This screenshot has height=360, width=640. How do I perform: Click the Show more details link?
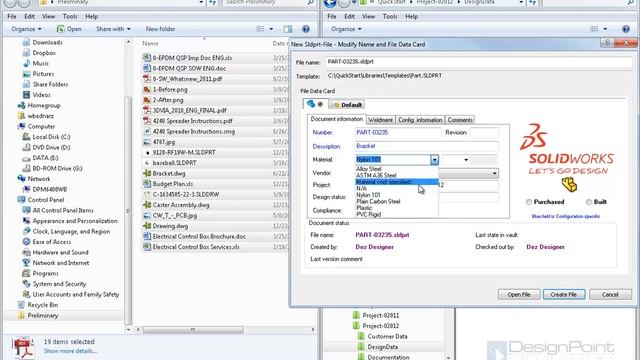[70, 351]
